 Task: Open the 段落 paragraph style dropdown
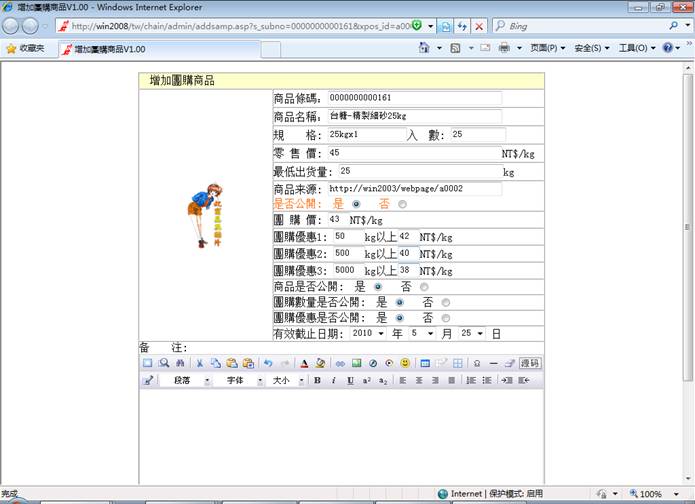click(186, 381)
